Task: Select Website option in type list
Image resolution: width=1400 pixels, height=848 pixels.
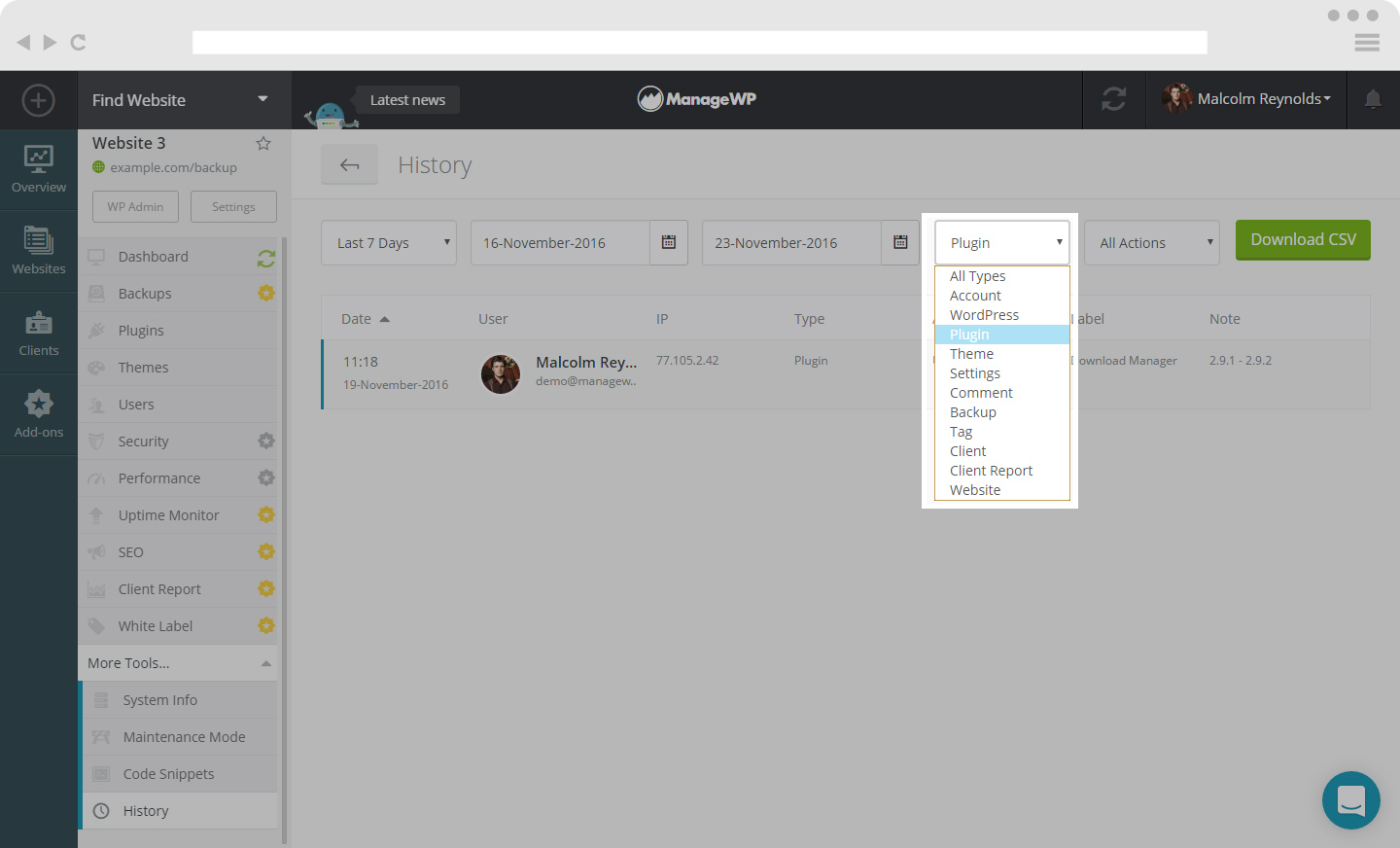Action: [x=1002, y=490]
